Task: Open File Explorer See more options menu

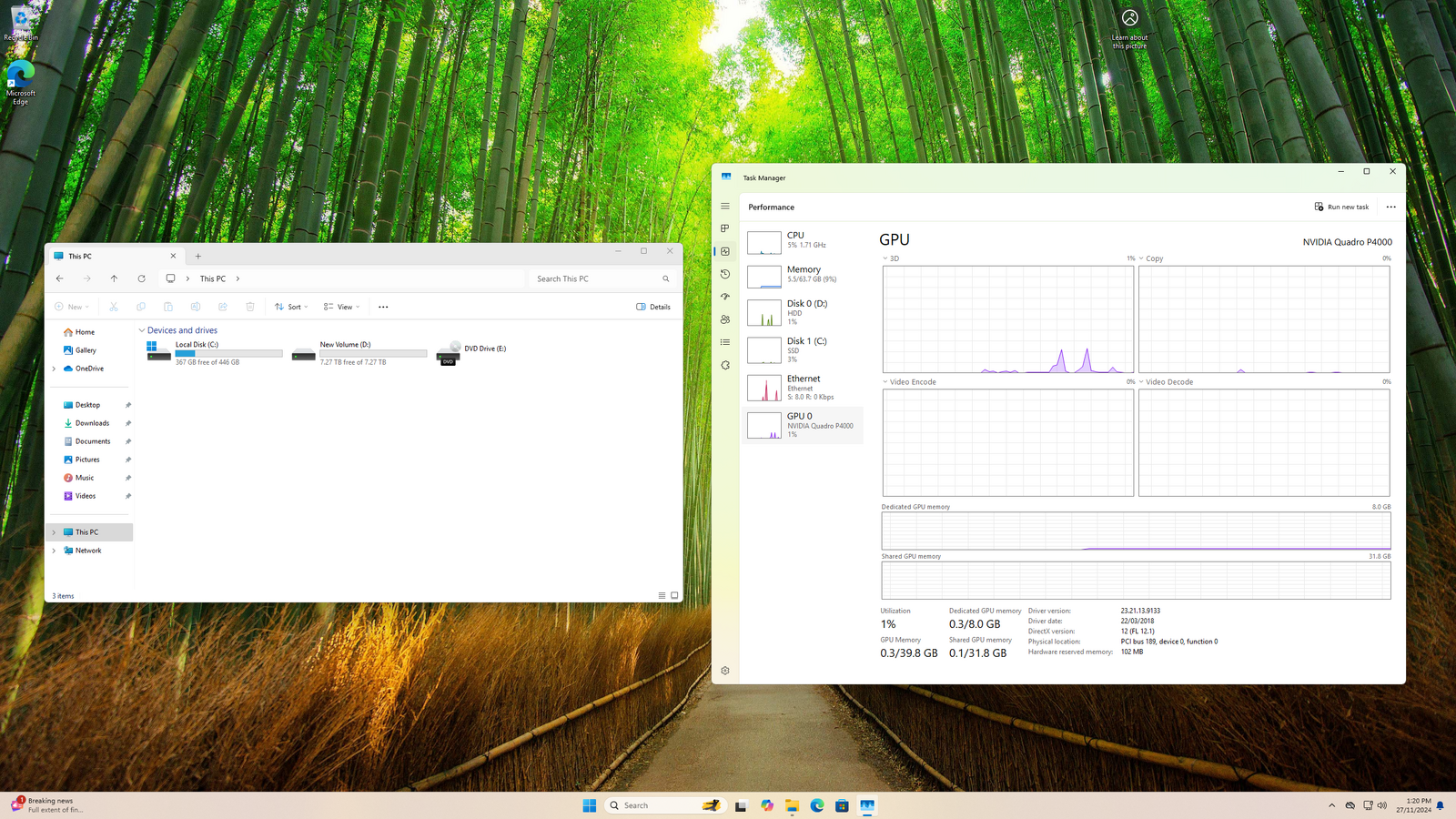Action: 383,307
